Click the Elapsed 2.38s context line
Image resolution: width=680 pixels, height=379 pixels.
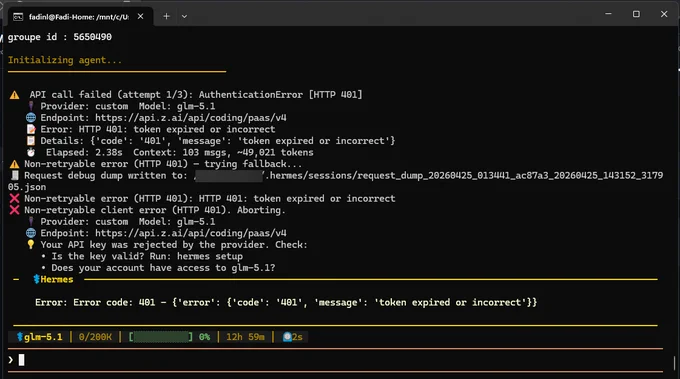(180, 153)
